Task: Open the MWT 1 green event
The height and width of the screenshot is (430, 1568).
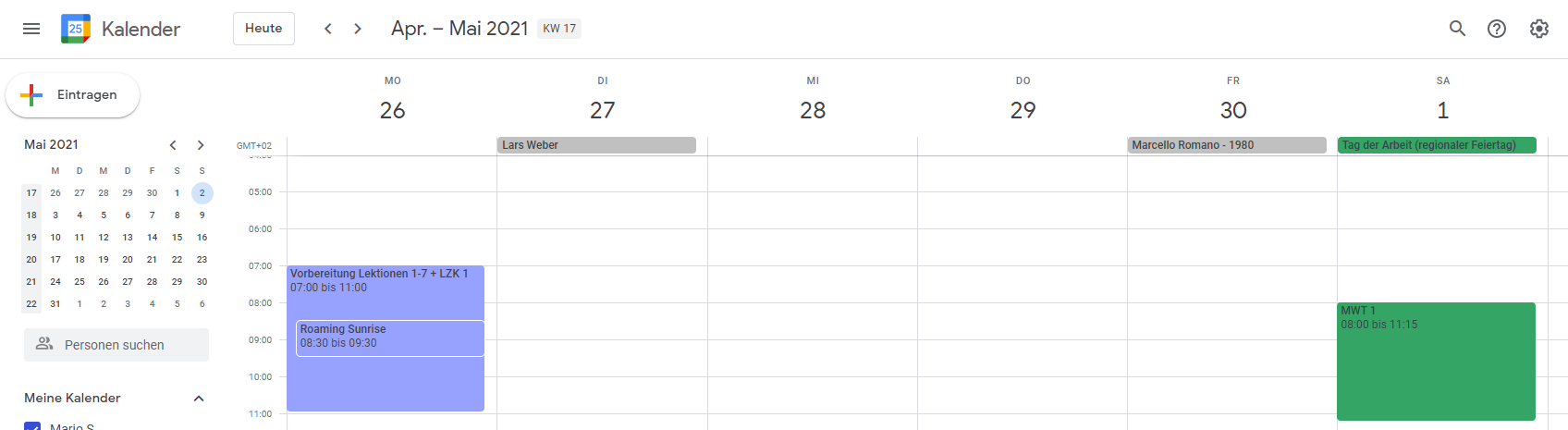Action: (1435, 362)
